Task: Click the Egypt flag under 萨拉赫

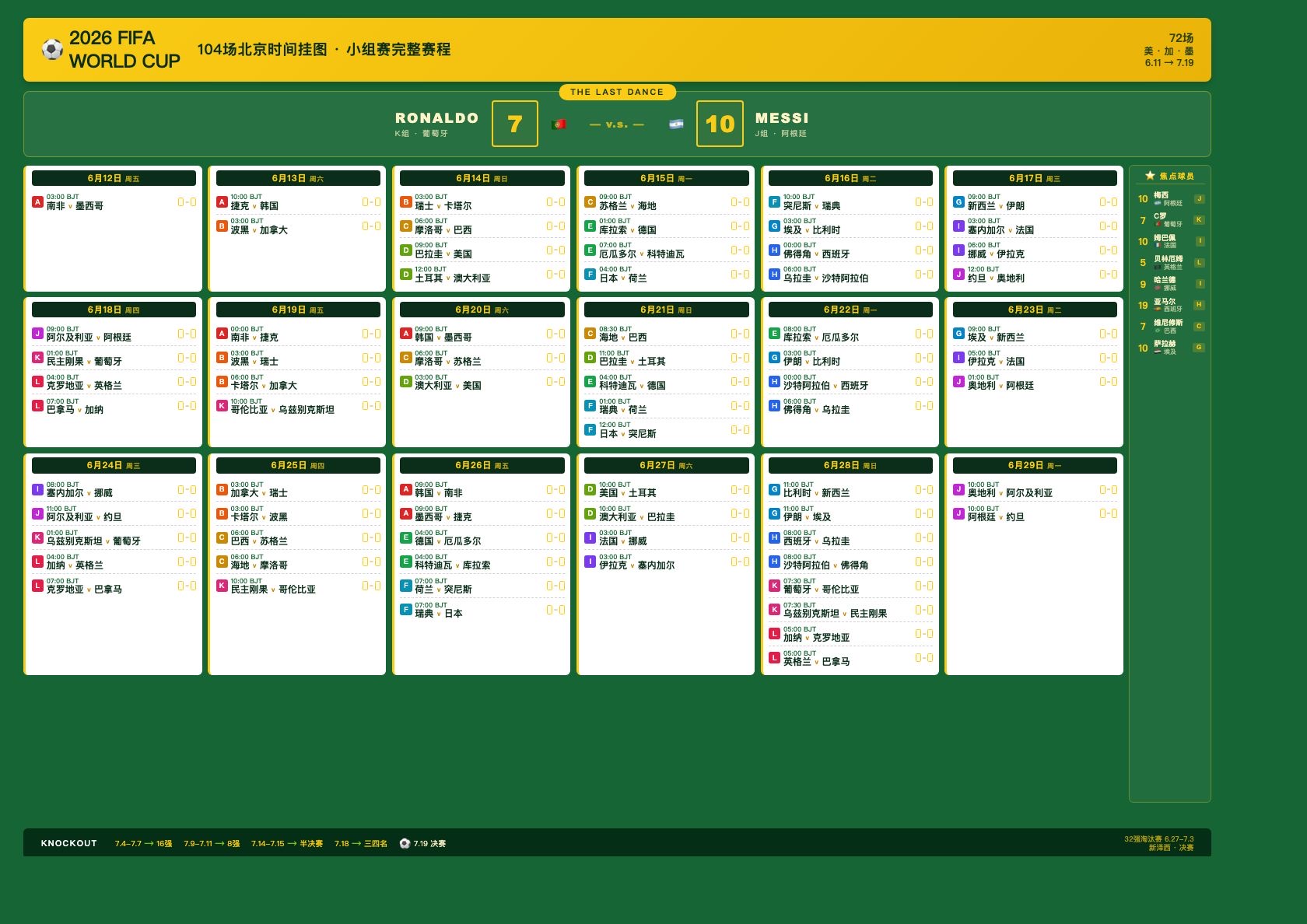Action: [x=1158, y=352]
